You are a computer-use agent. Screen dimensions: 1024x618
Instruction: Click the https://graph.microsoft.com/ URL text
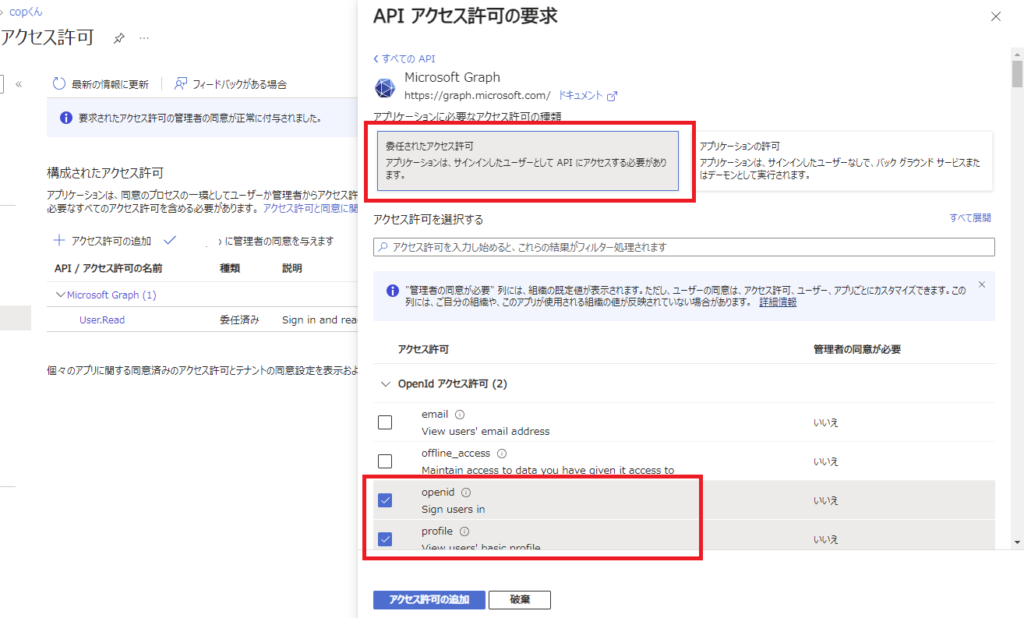tap(477, 95)
